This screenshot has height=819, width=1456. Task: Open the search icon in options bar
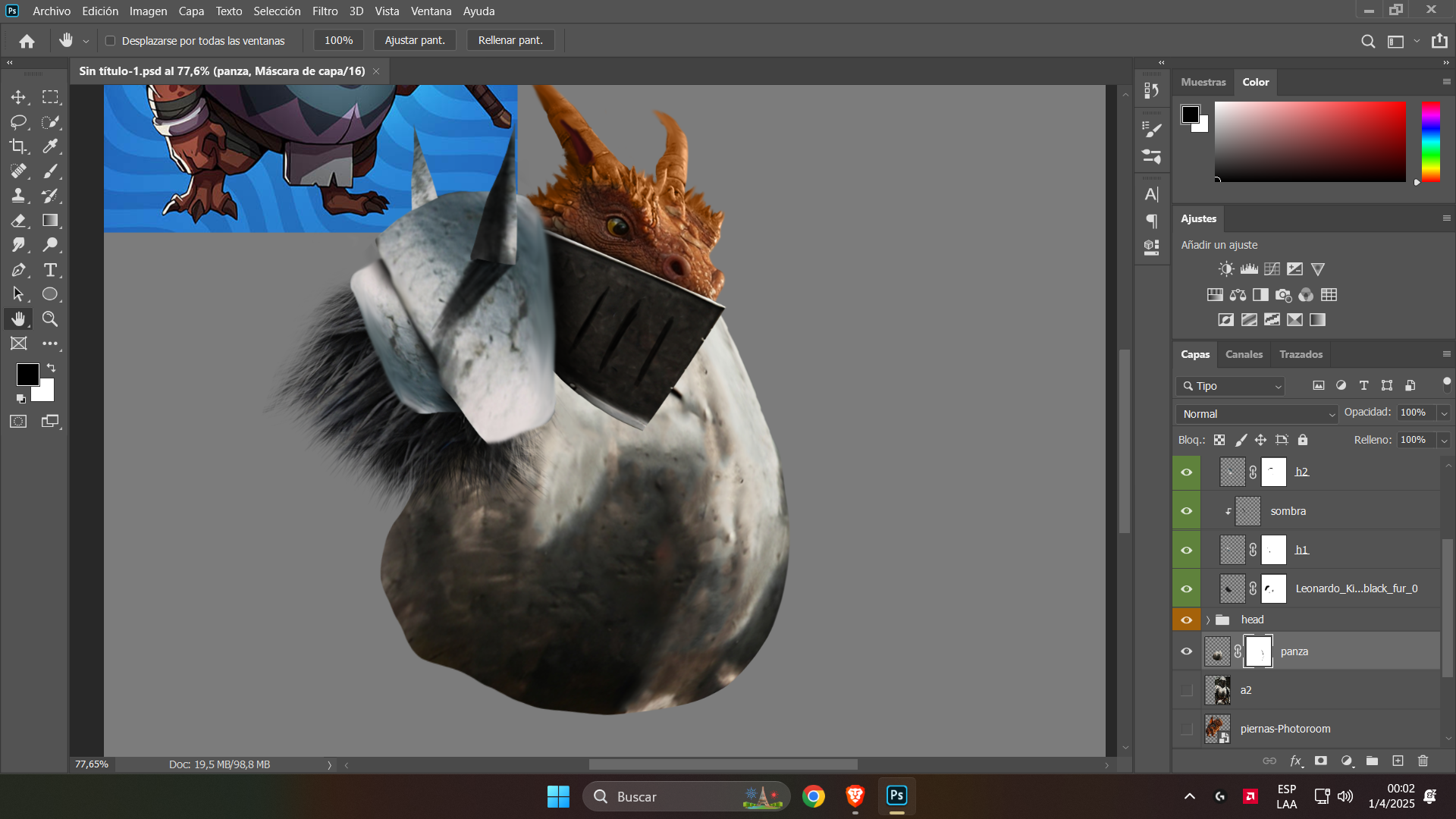click(1368, 41)
